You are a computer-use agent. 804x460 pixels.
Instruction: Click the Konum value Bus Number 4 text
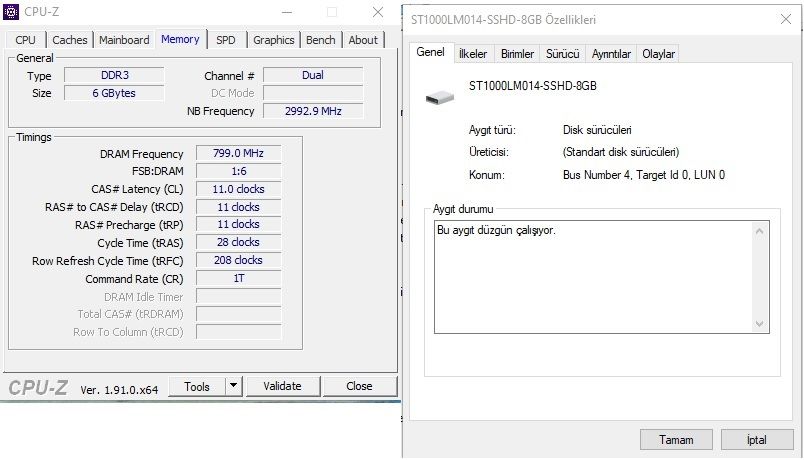(644, 175)
